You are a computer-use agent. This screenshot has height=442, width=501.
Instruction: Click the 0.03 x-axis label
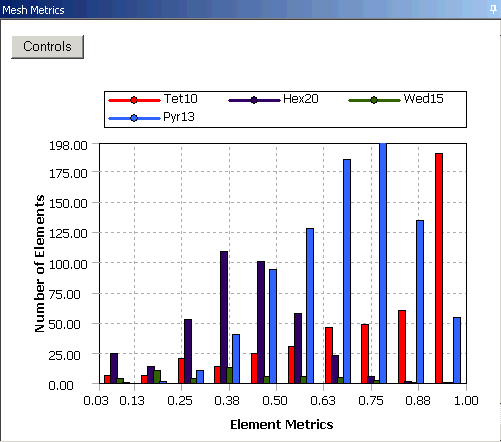(96, 401)
